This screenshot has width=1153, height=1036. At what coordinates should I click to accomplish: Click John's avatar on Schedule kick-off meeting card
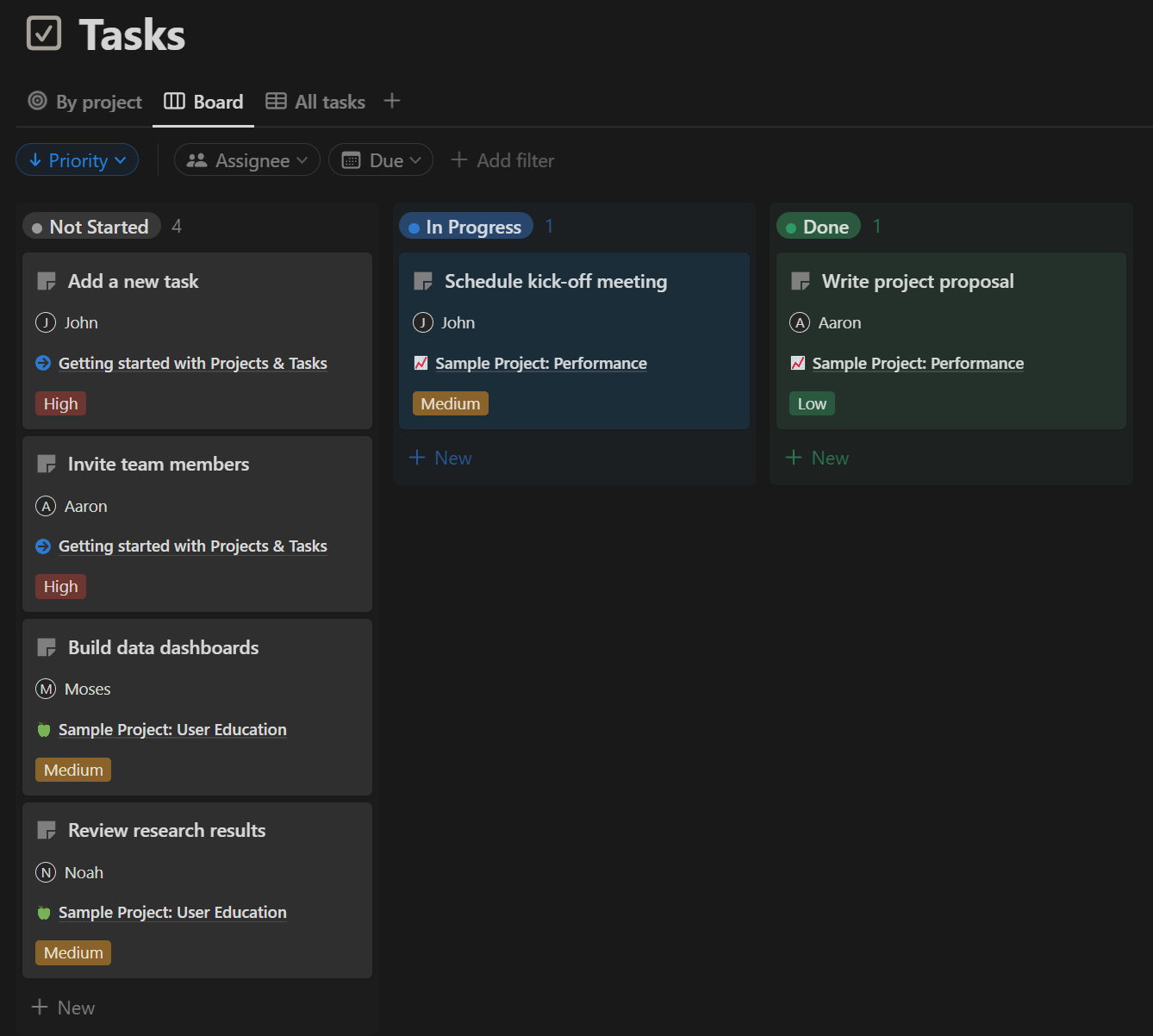pyautogui.click(x=423, y=323)
